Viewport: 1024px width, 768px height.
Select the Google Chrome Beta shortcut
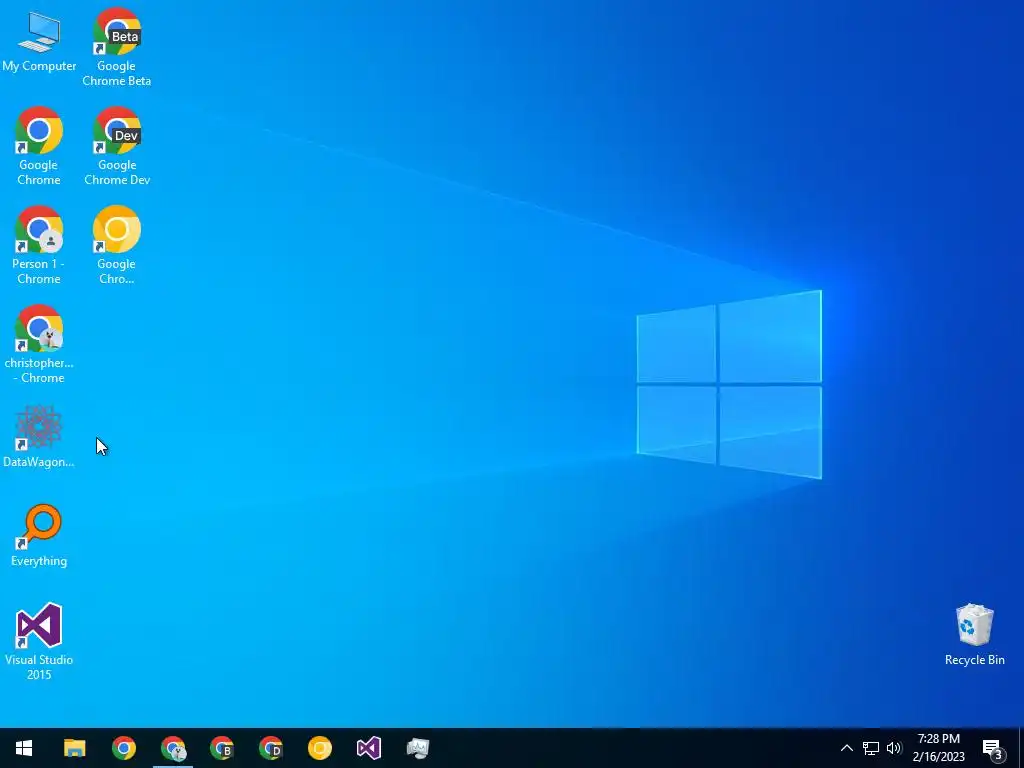(116, 47)
